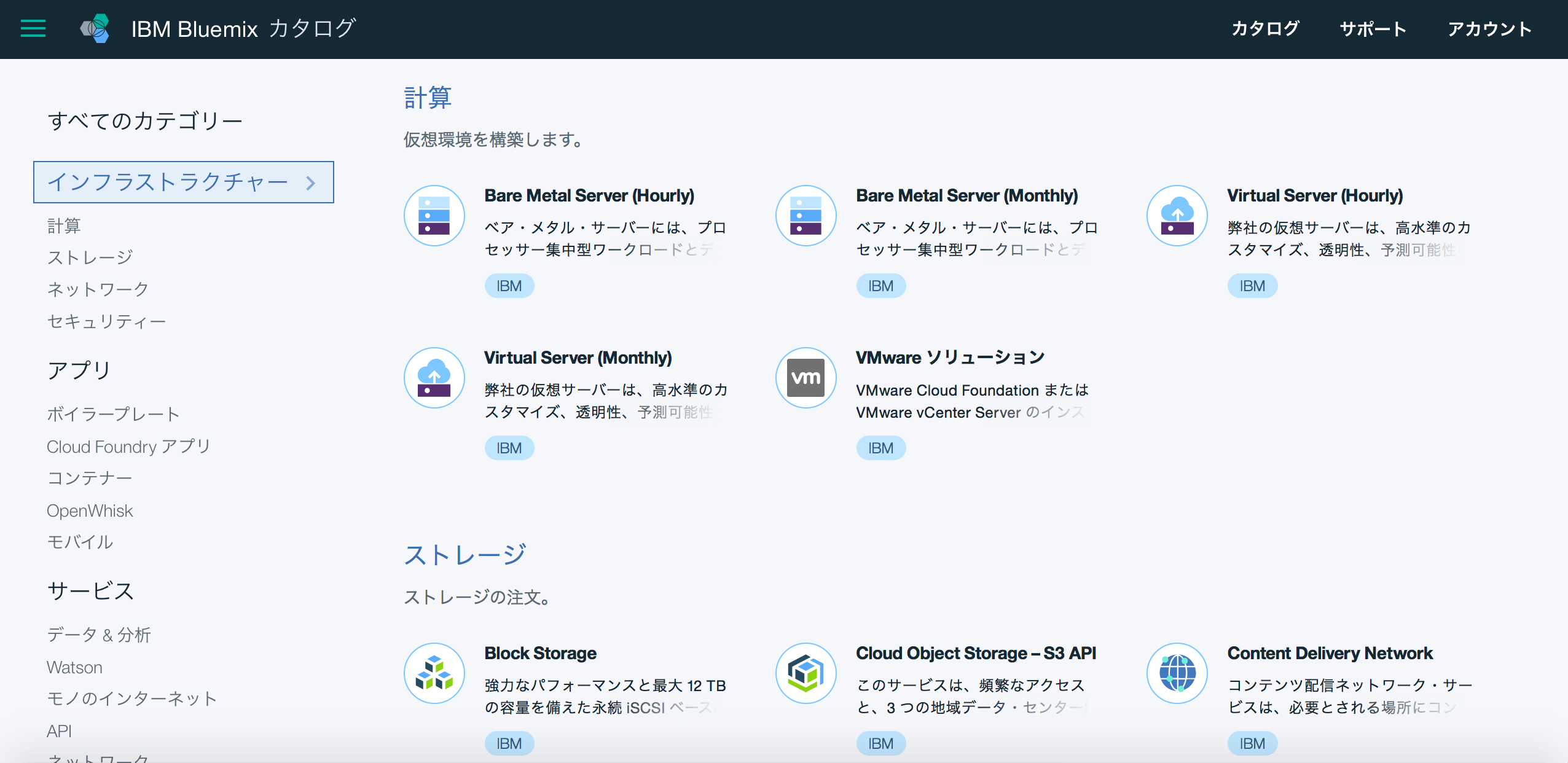Click the Block Storage 12 TB description

click(605, 697)
